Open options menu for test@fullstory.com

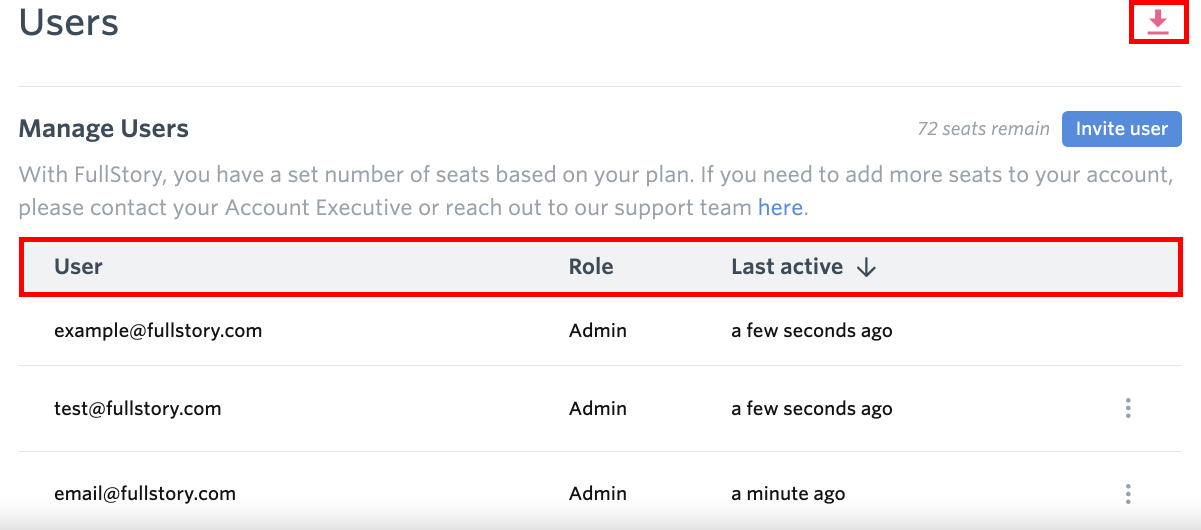click(x=1128, y=408)
